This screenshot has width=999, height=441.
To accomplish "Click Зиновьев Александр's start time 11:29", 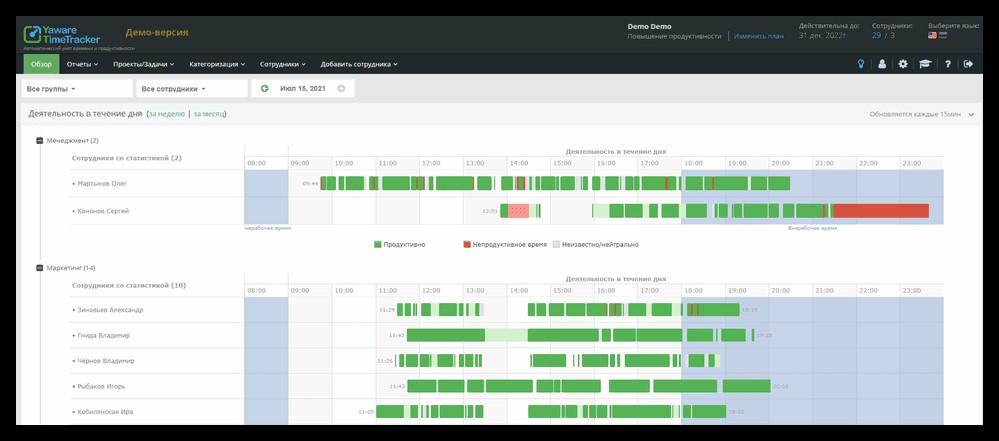I will click(x=387, y=310).
